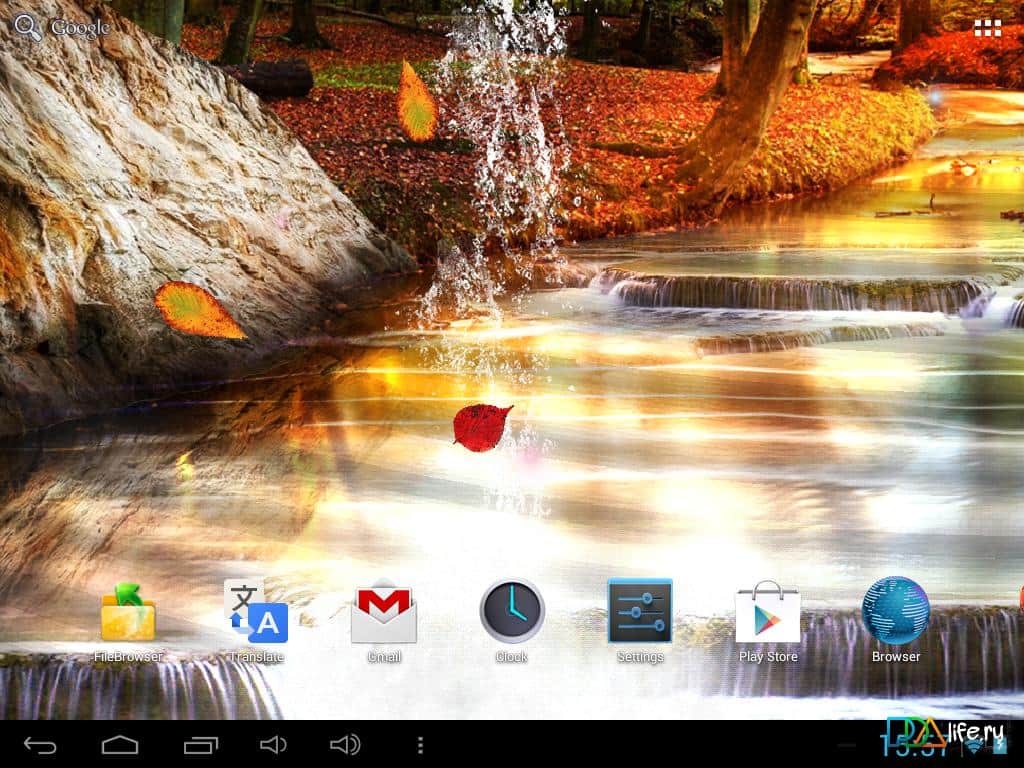Launch the Translate app
Screen dimensions: 1024x768
tap(256, 612)
